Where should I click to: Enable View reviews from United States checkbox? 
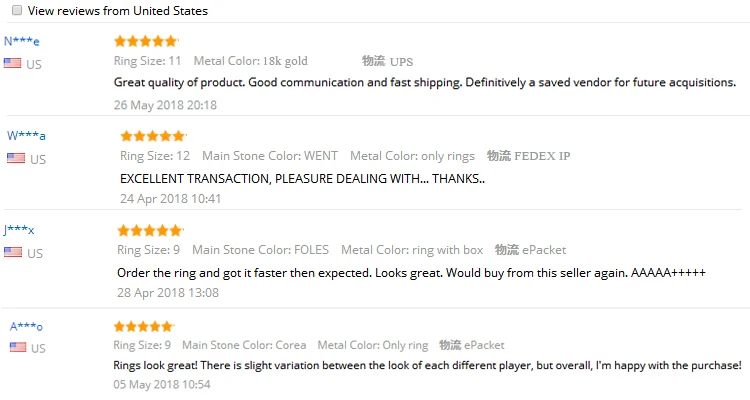(16, 11)
